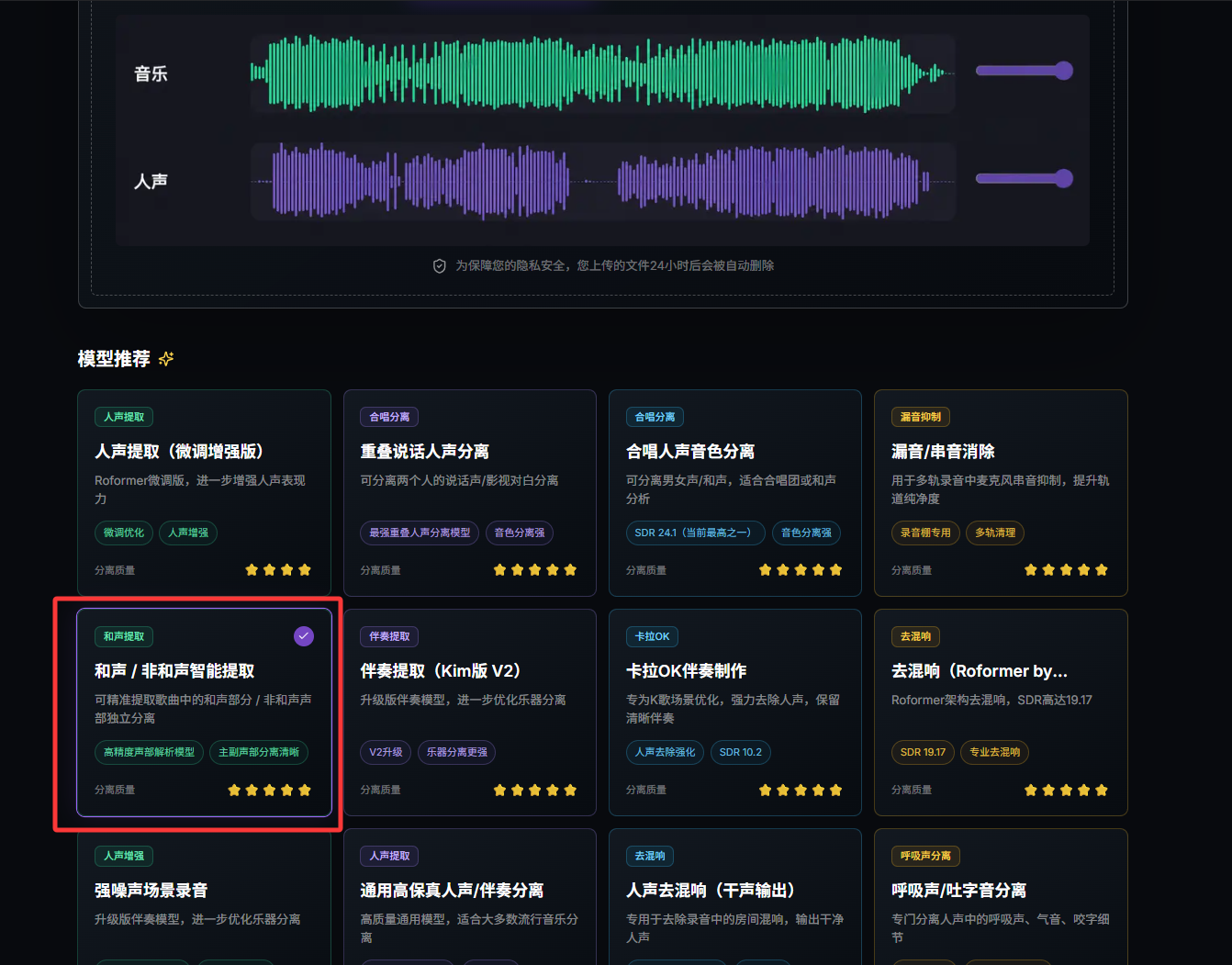The height and width of the screenshot is (965, 1232).
Task: Click the 人声 track label
Action: tap(151, 181)
